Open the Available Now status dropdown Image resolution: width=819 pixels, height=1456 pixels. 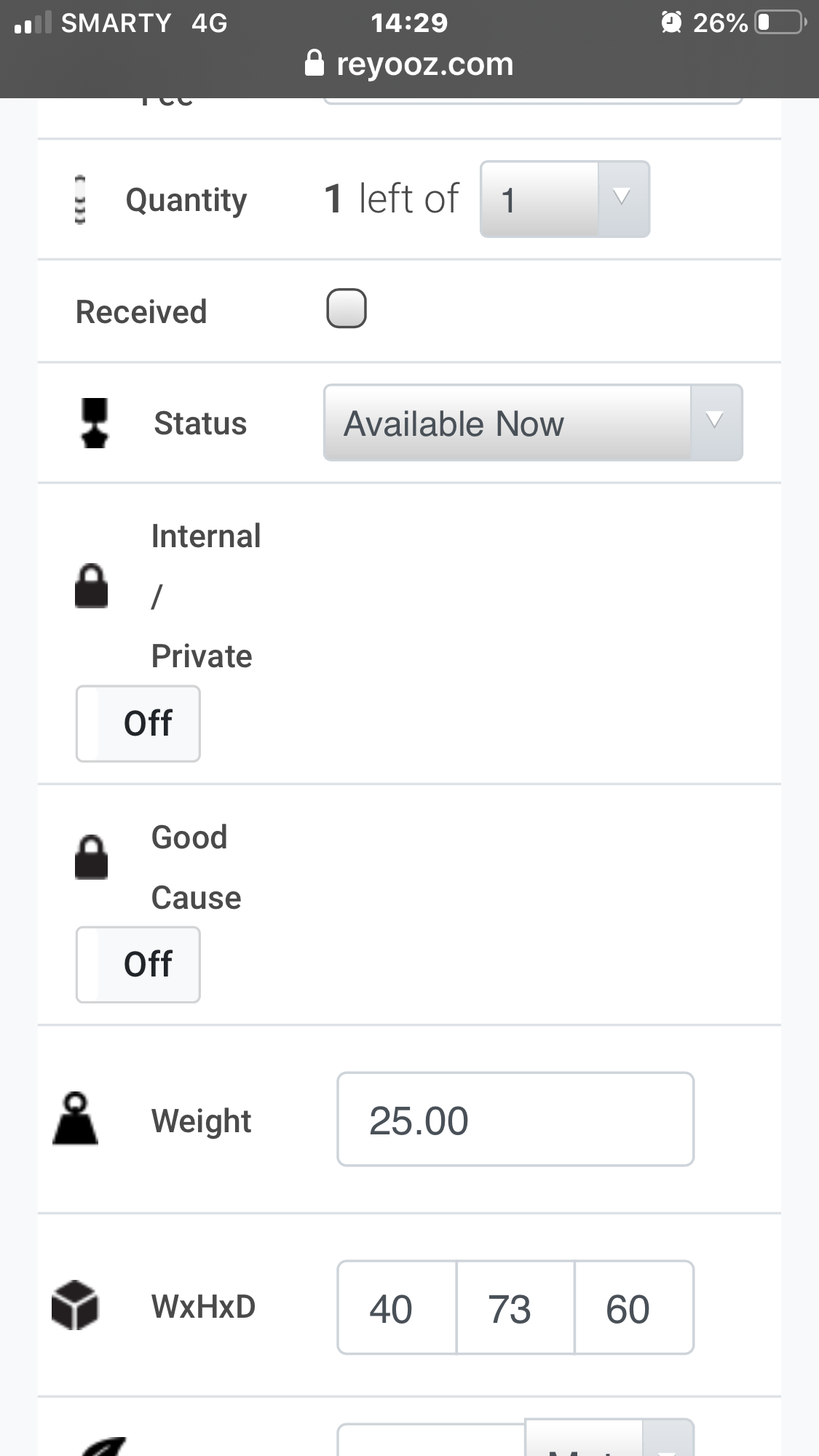[533, 423]
